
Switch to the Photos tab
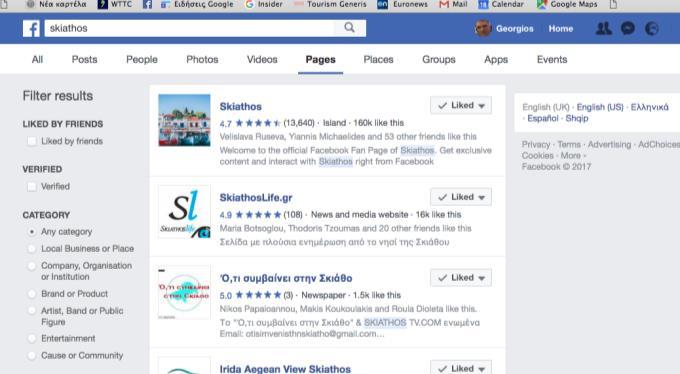point(202,59)
